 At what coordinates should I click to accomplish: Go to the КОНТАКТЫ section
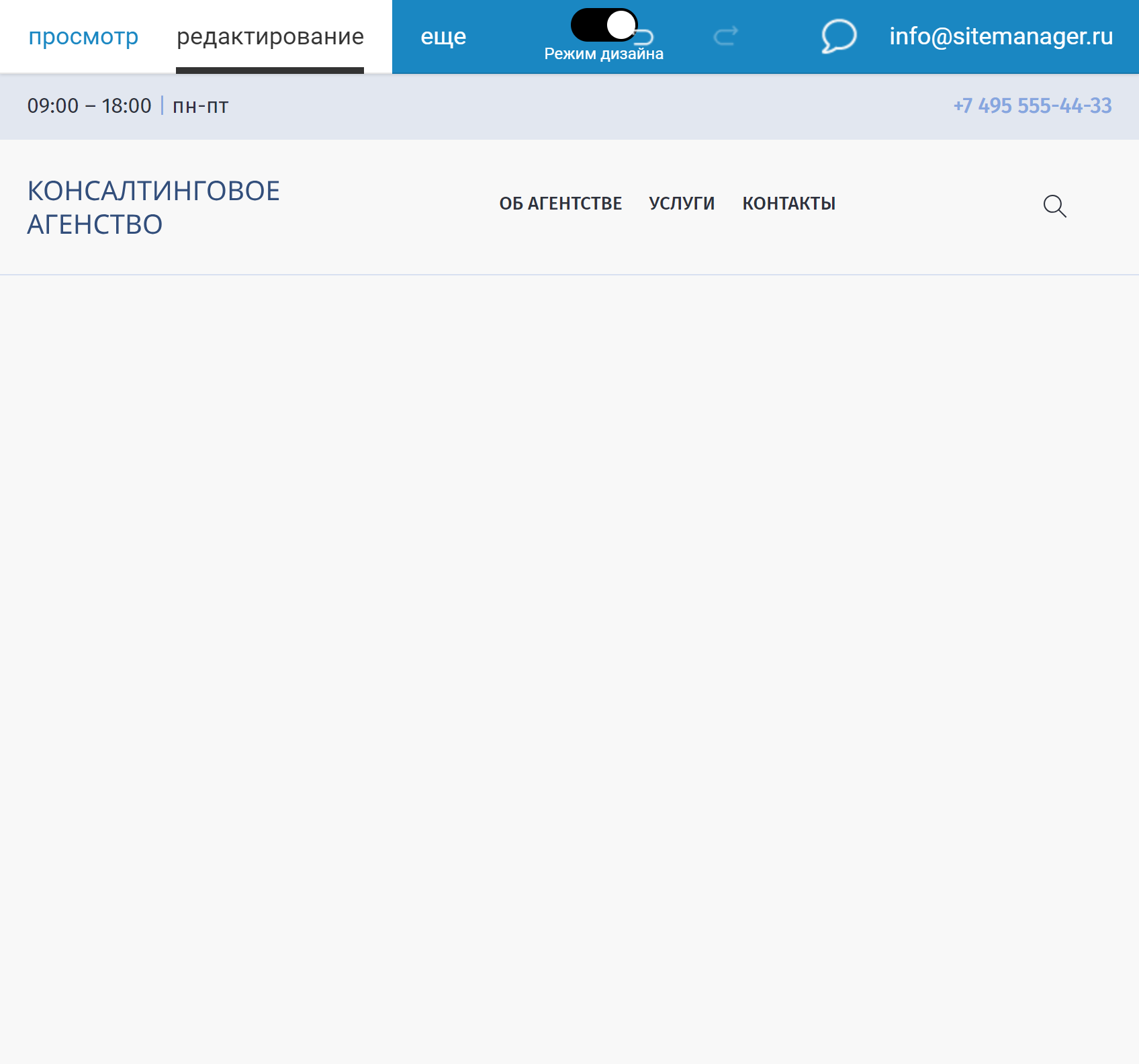point(788,204)
